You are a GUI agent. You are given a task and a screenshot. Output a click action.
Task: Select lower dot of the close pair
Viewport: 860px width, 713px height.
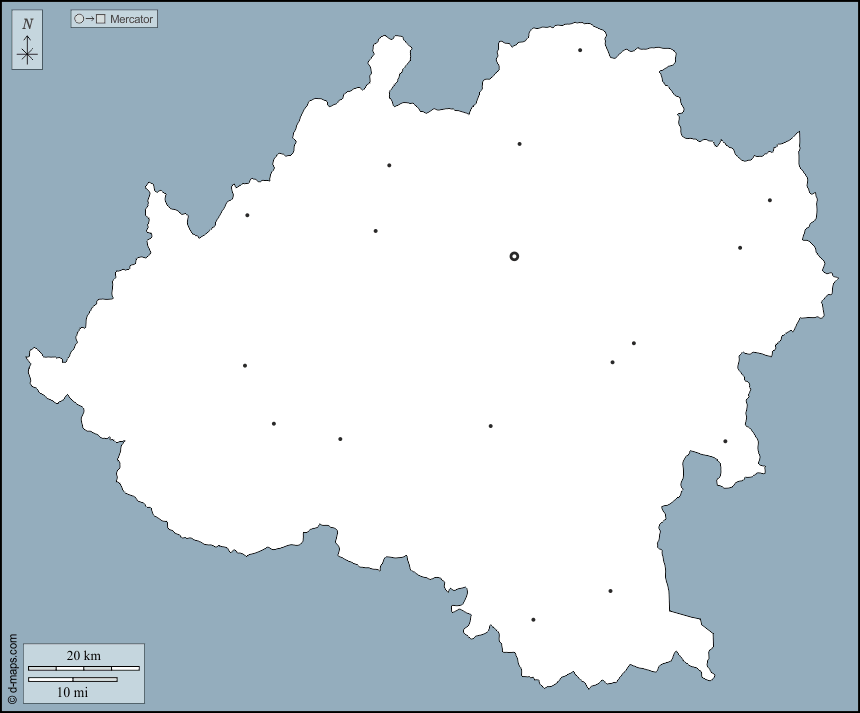point(613,362)
